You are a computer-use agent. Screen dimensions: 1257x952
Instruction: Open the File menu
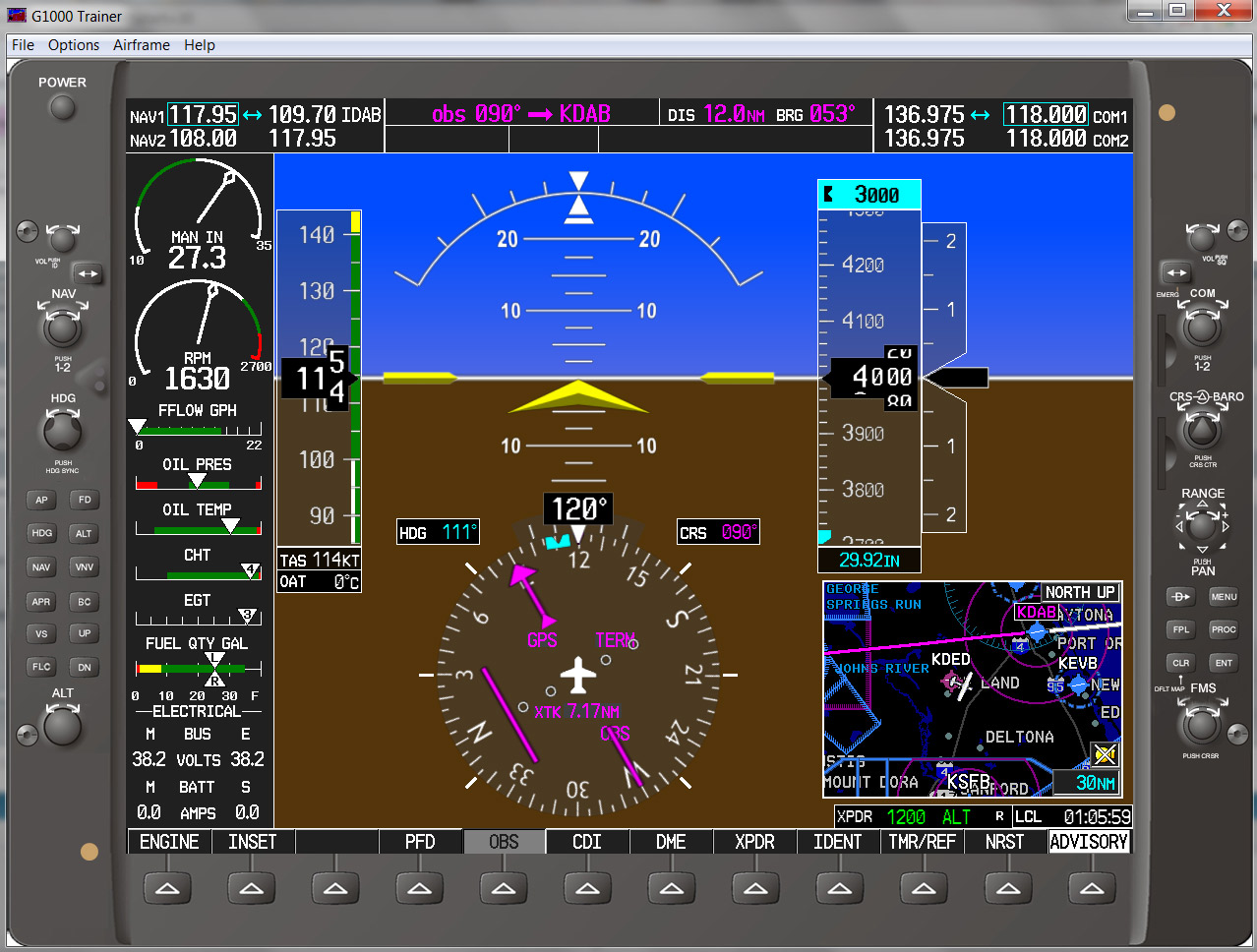(23, 45)
